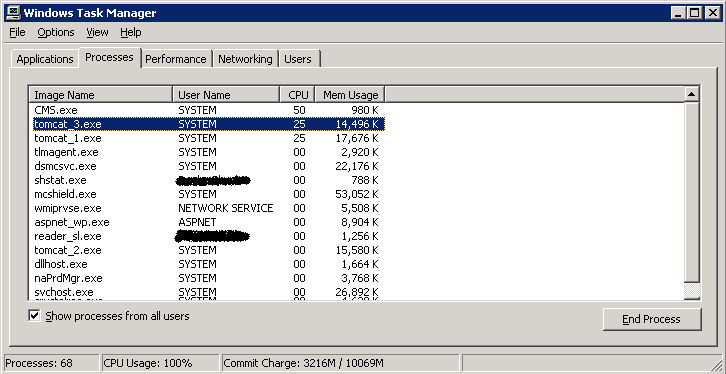Select the svchost.exe process
This screenshot has width=726, height=374.
(x=208, y=292)
